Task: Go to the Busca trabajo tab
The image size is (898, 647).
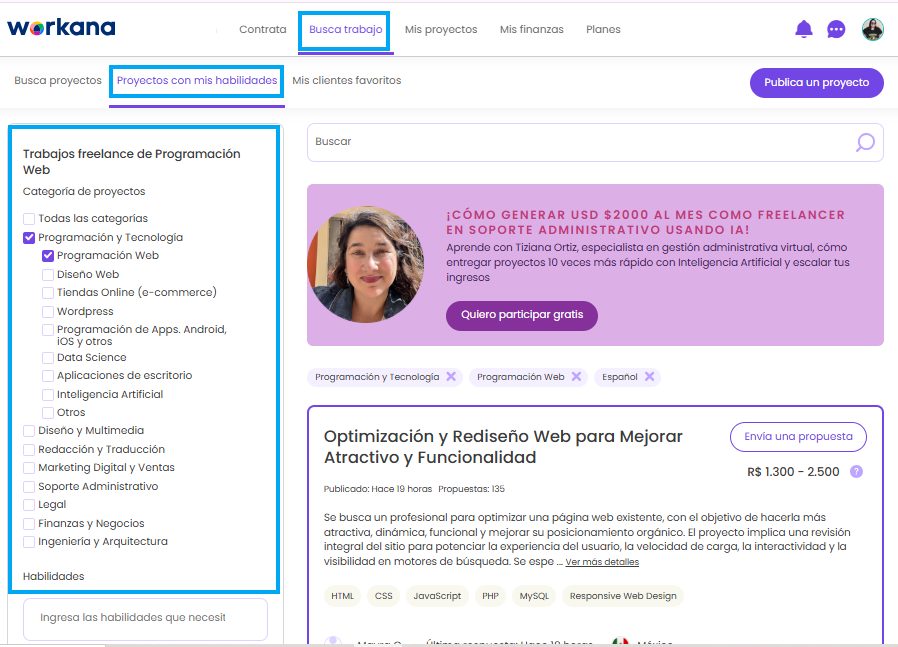Action: (x=346, y=29)
